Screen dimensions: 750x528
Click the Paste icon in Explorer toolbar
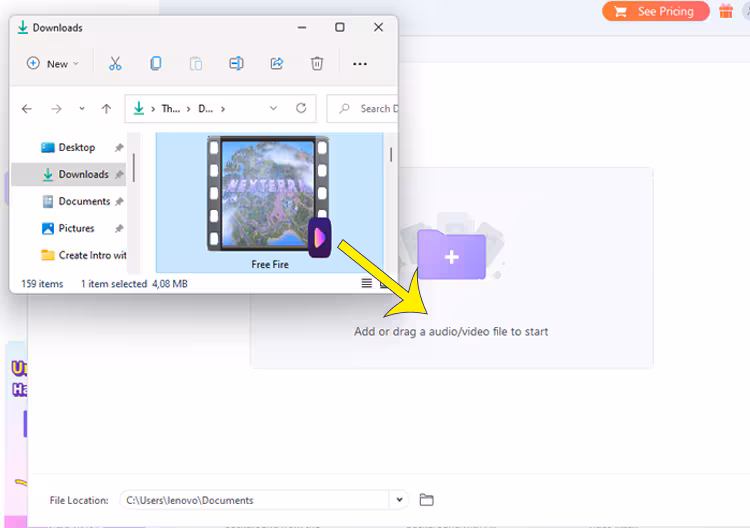click(x=196, y=64)
